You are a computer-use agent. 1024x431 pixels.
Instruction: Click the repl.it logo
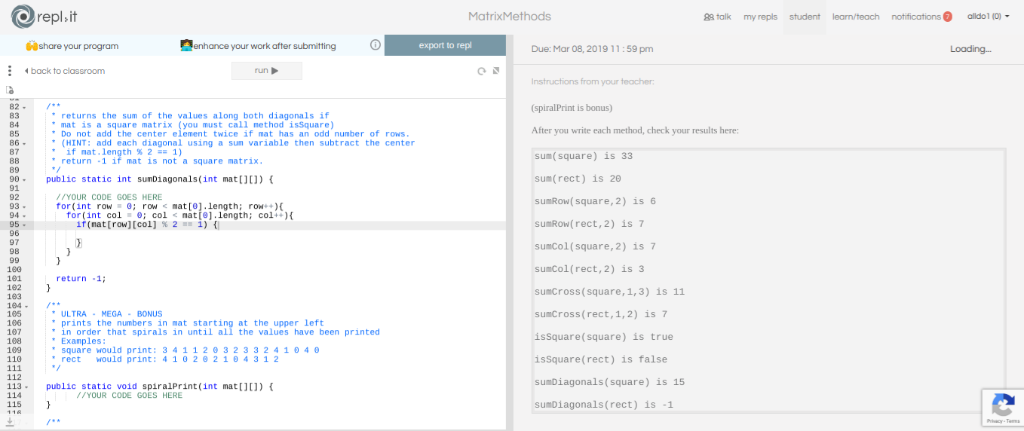pyautogui.click(x=45, y=16)
